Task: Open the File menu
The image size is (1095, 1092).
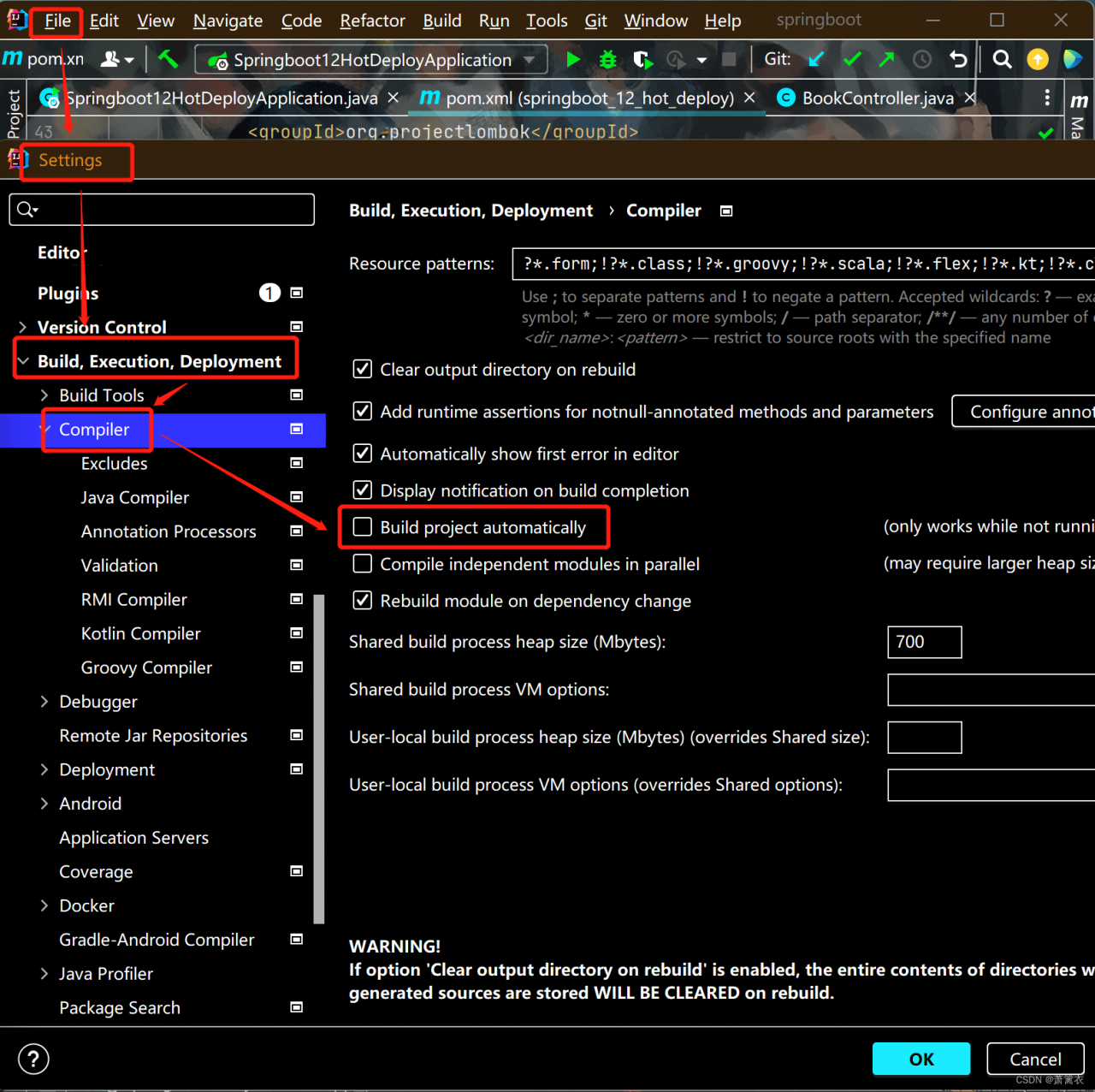Action: (57, 21)
